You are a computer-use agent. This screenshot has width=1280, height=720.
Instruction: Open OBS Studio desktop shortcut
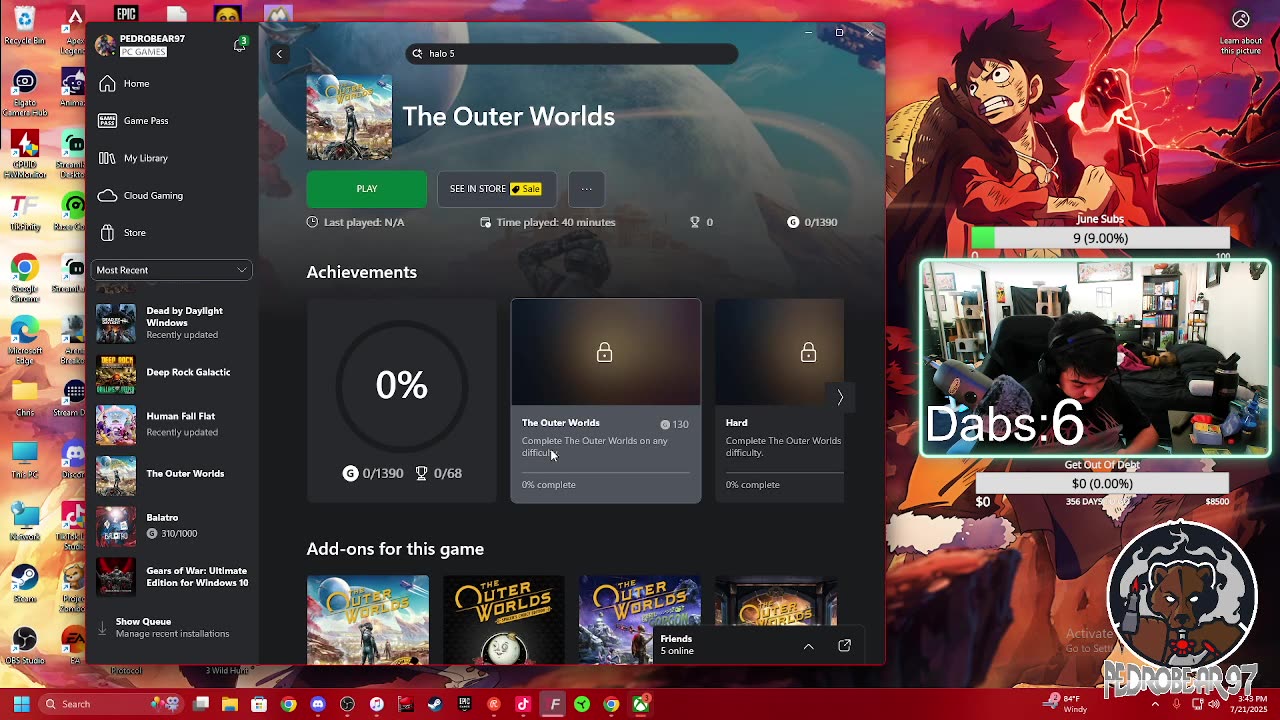pyautogui.click(x=24, y=646)
